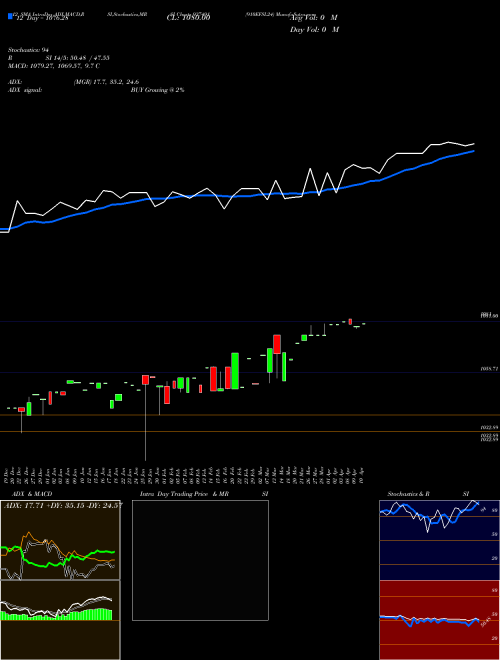
Task: Click the end of the thick blue SMA line
Action: coord(474,151)
